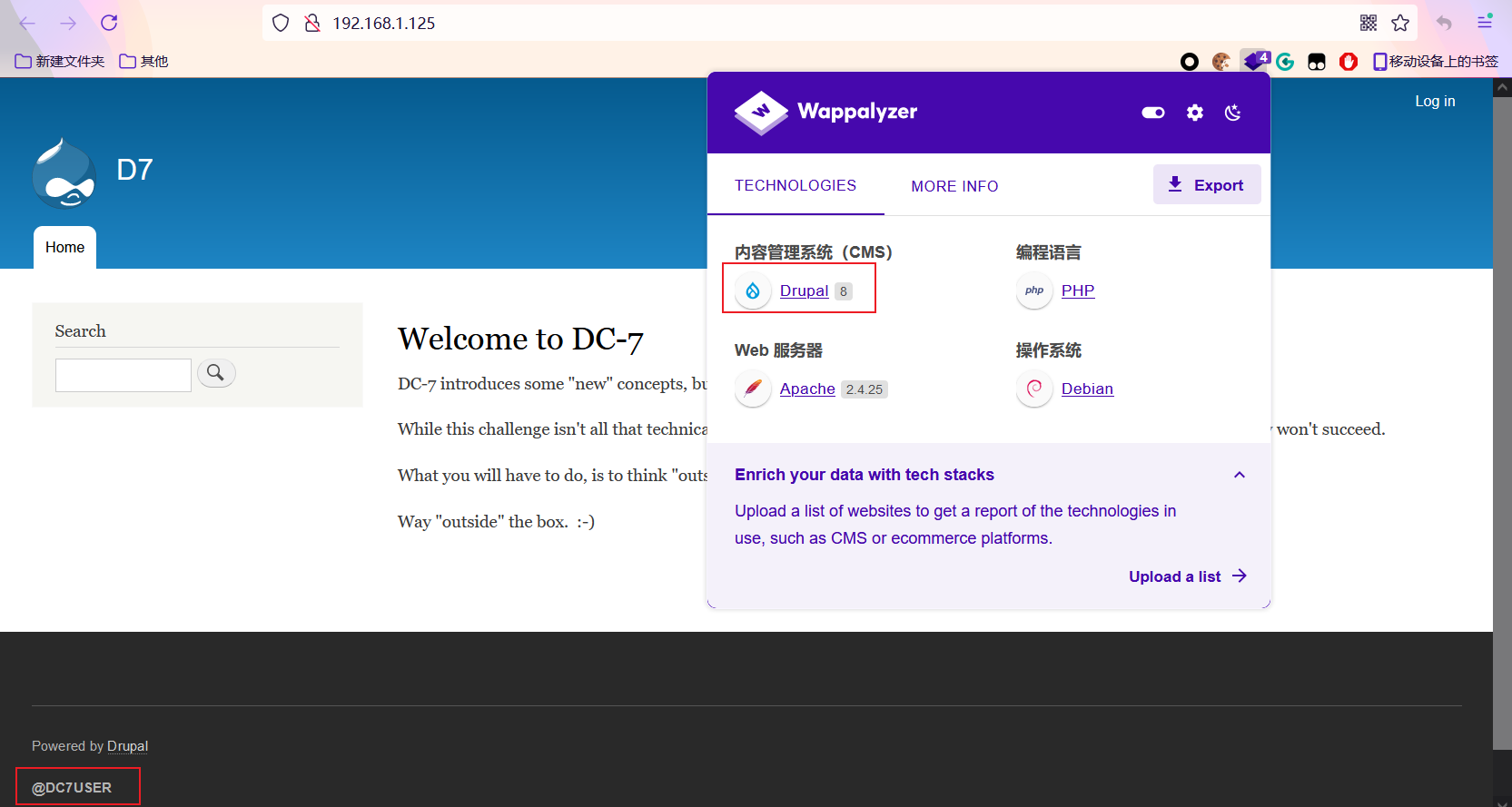Click the 编程语言 category heading
The width and height of the screenshot is (1512, 807).
click(x=1049, y=252)
